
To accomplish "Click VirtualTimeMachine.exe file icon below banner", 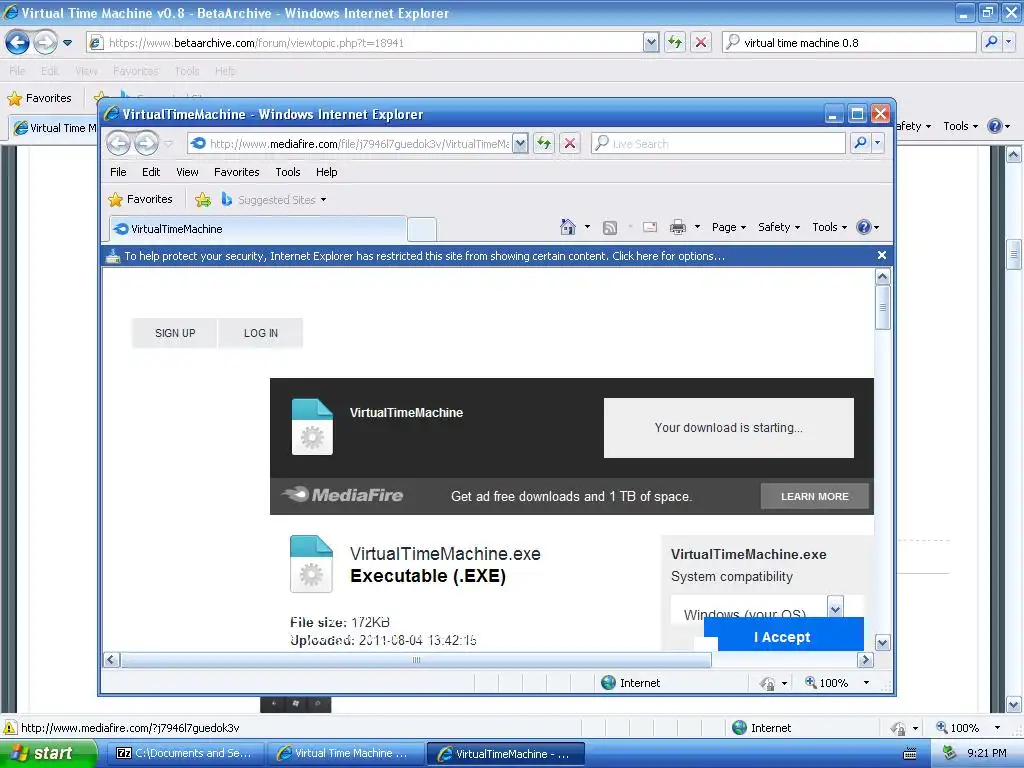I will [311, 564].
